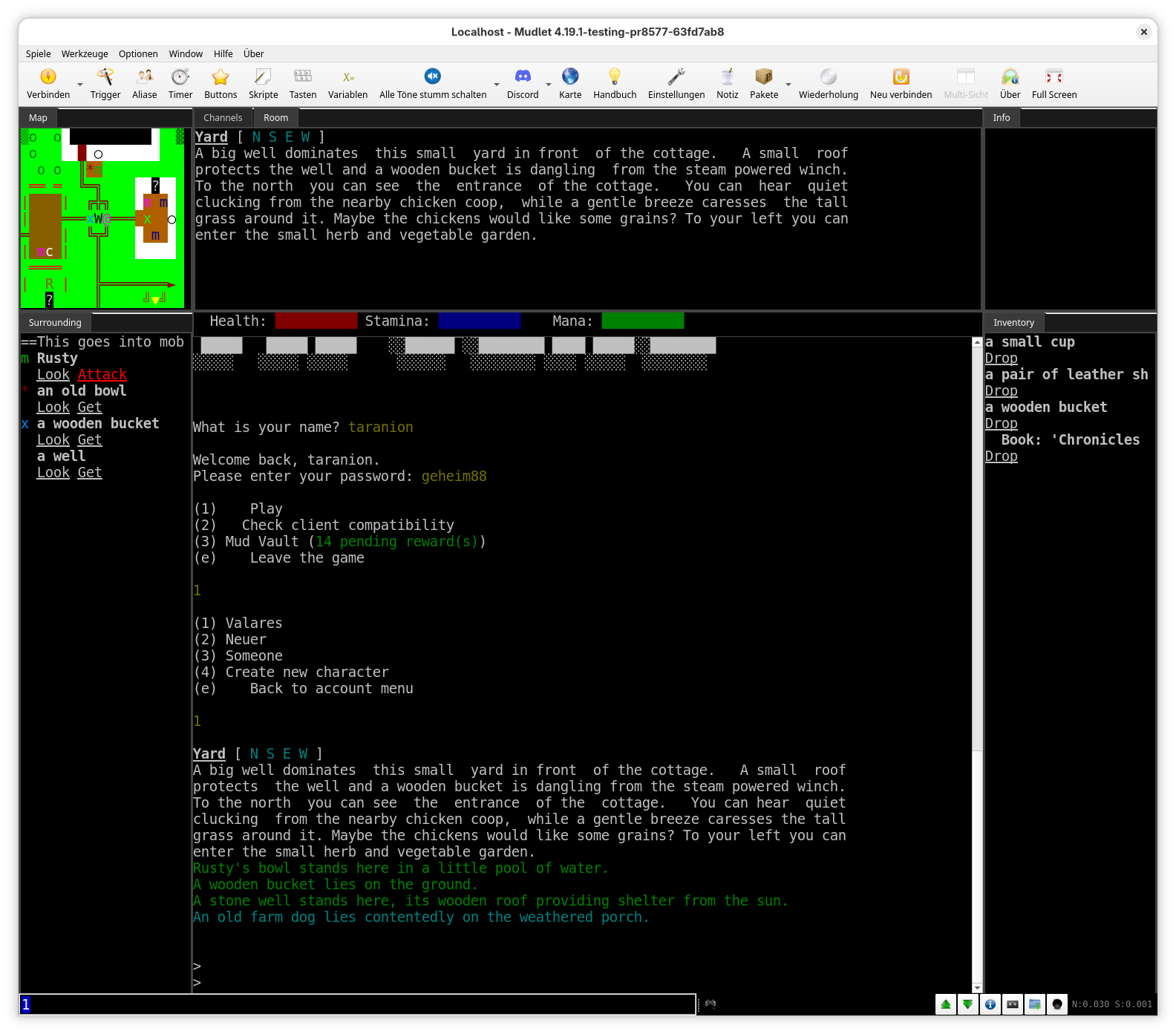Toggle the cassette tape replay recording button
Screen dimensions: 1176x1034
coord(1013,1004)
